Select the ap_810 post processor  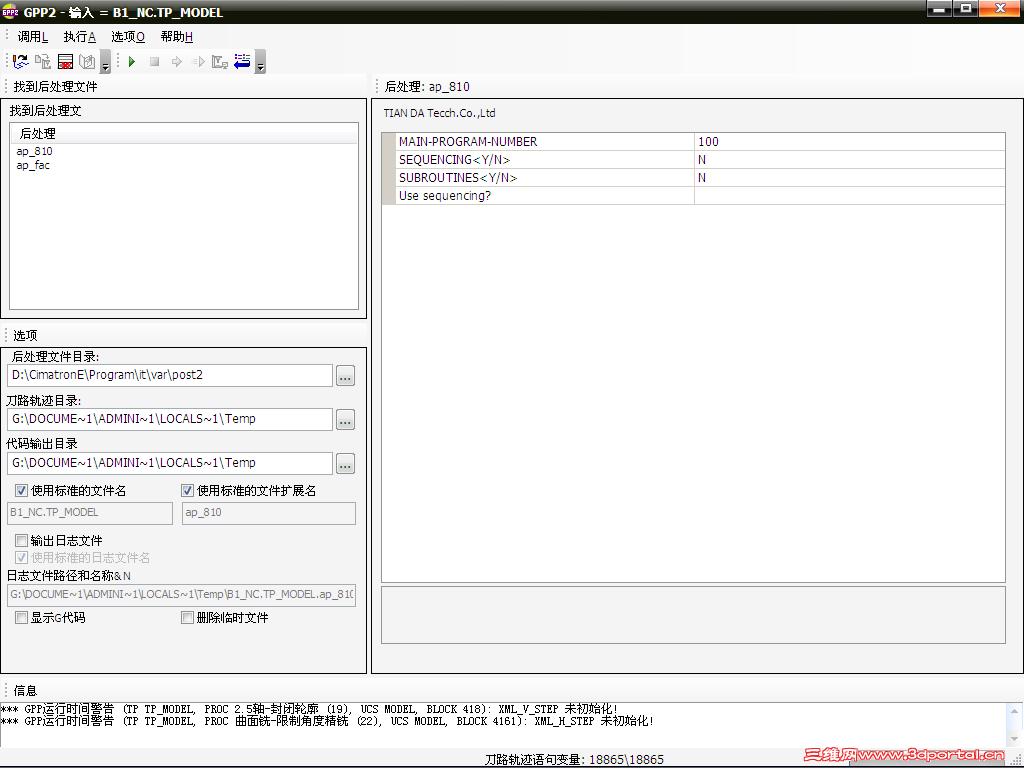[x=35, y=151]
